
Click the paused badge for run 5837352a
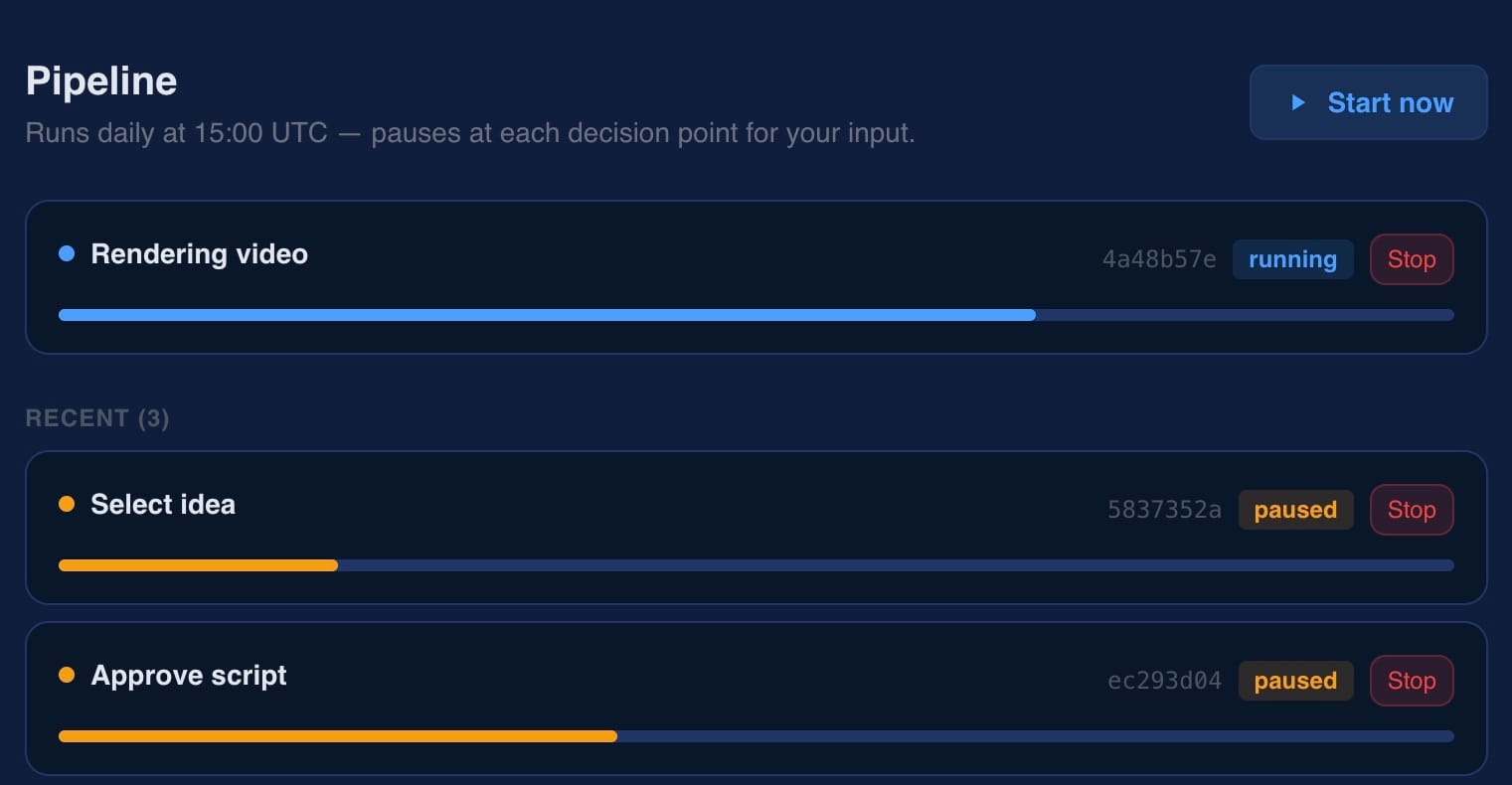click(1295, 510)
